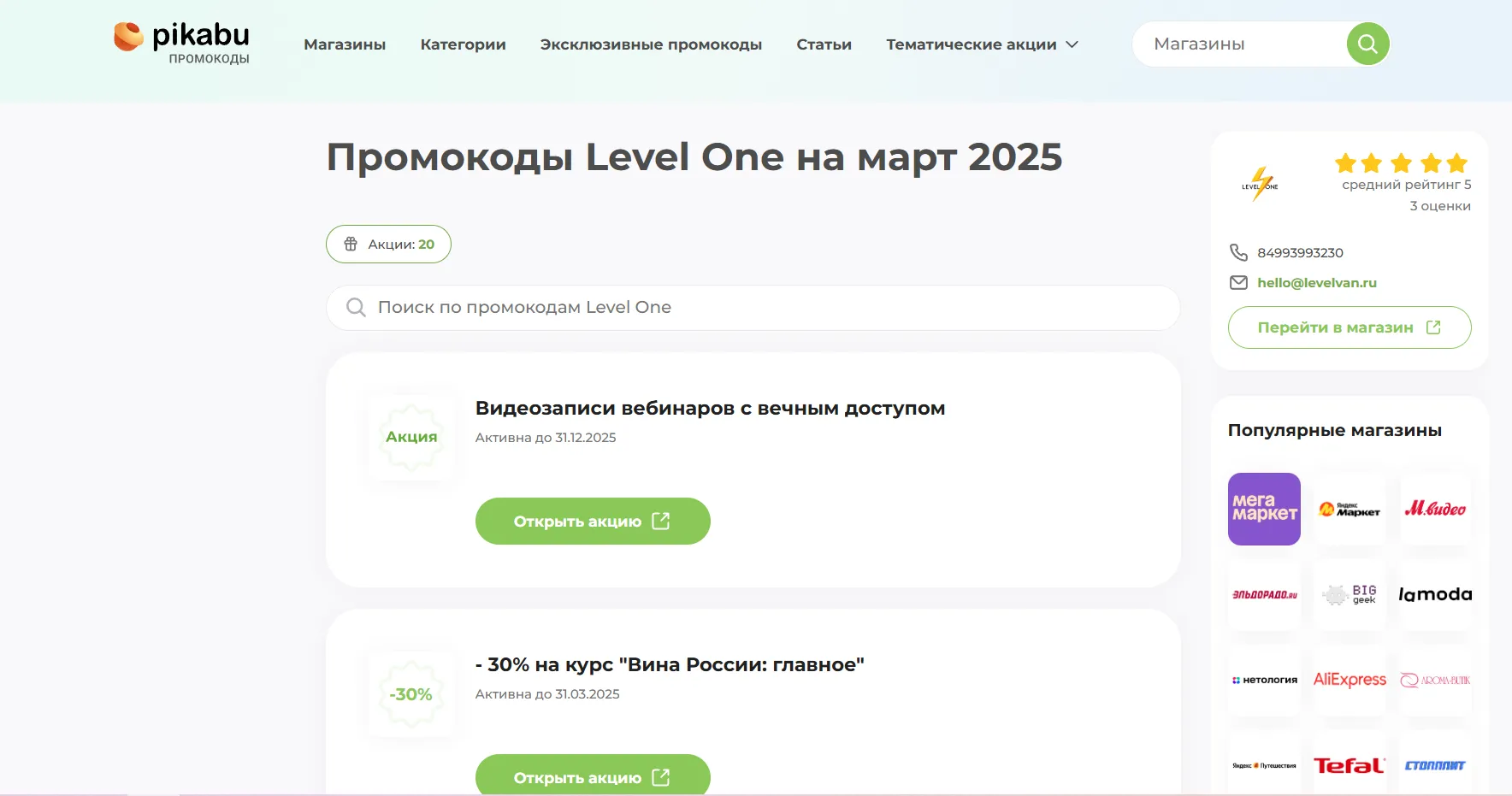Click the Популярные магазины heading
The width and height of the screenshot is (1512, 796).
coord(1335,430)
